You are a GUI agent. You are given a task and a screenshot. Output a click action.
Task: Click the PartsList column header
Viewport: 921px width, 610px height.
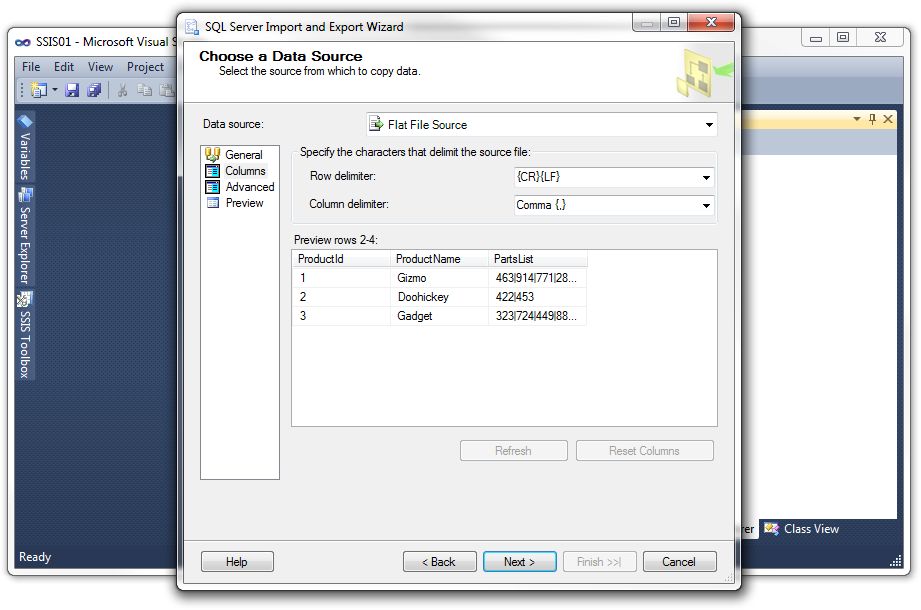click(x=537, y=259)
